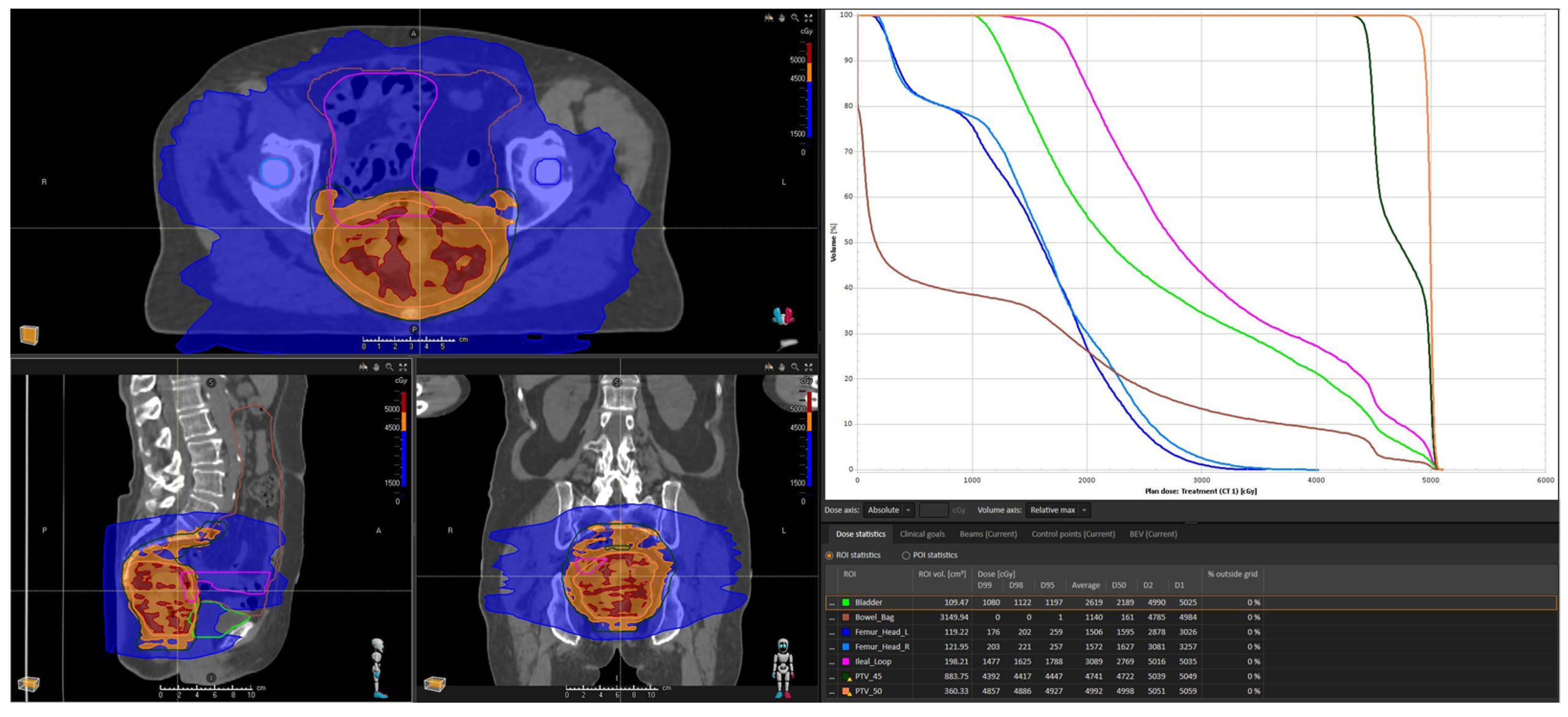The image size is (1568, 717).
Task: Open the Dose axis Absolute dropdown
Action: pos(888,510)
